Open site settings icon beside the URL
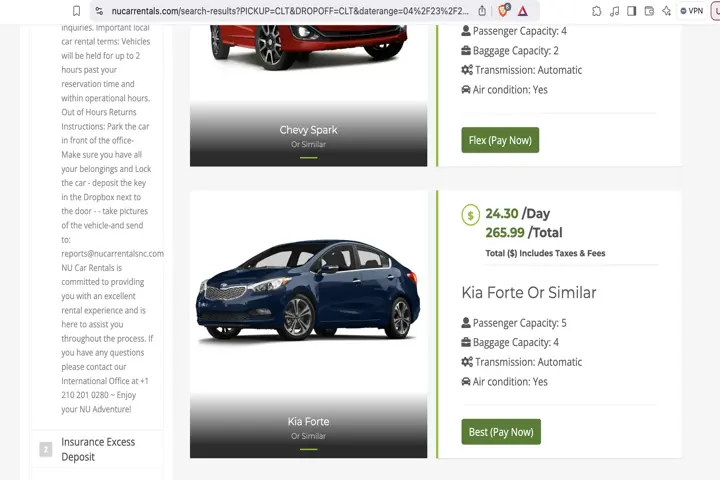This screenshot has width=720, height=480. [99, 11]
